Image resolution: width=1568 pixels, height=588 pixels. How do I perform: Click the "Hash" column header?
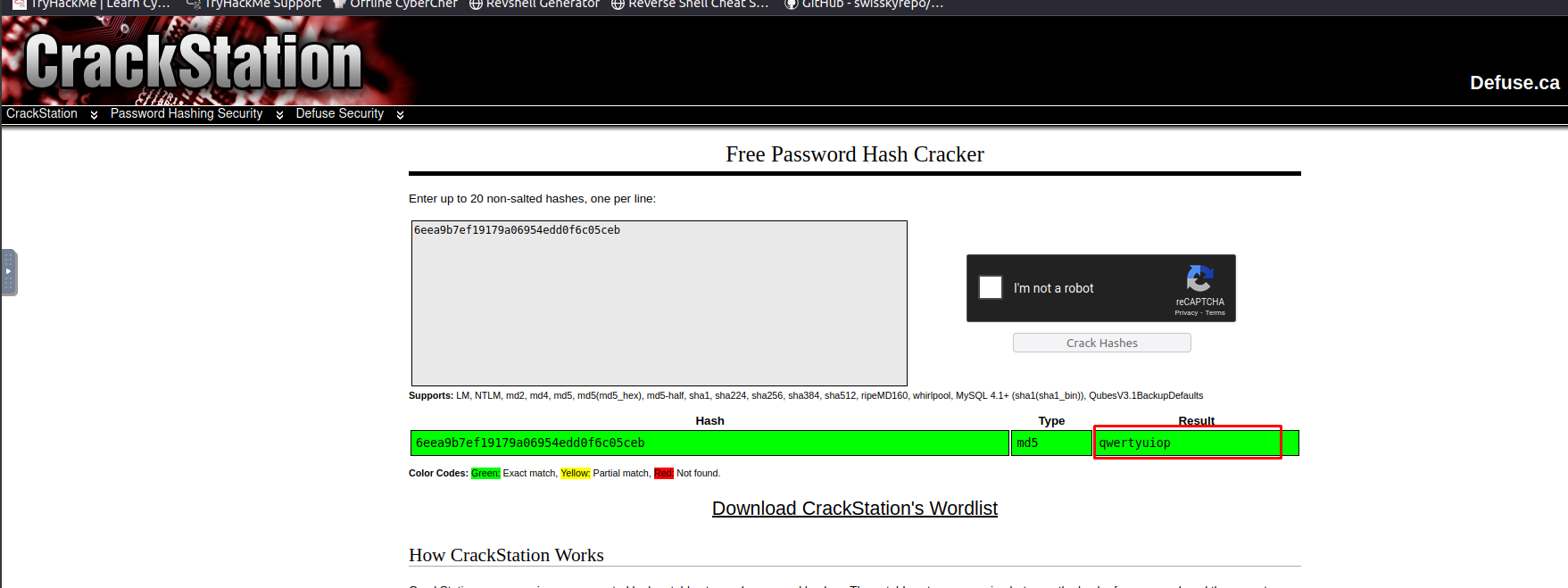[x=709, y=421]
